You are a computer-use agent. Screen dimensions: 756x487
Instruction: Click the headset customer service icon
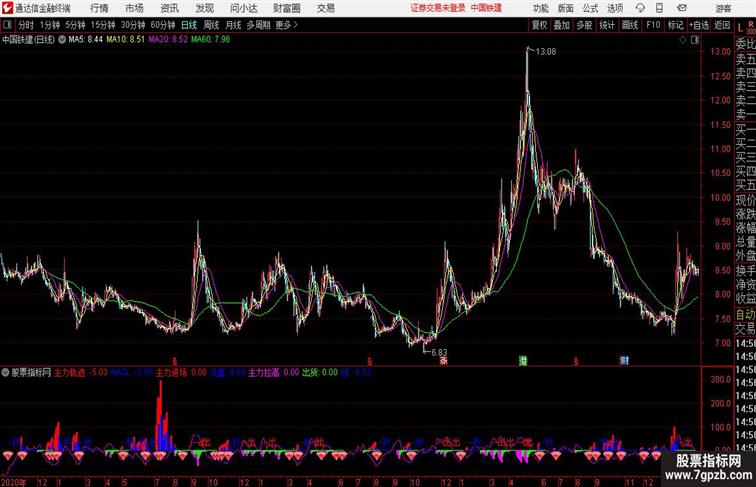pyautogui.click(x=640, y=8)
